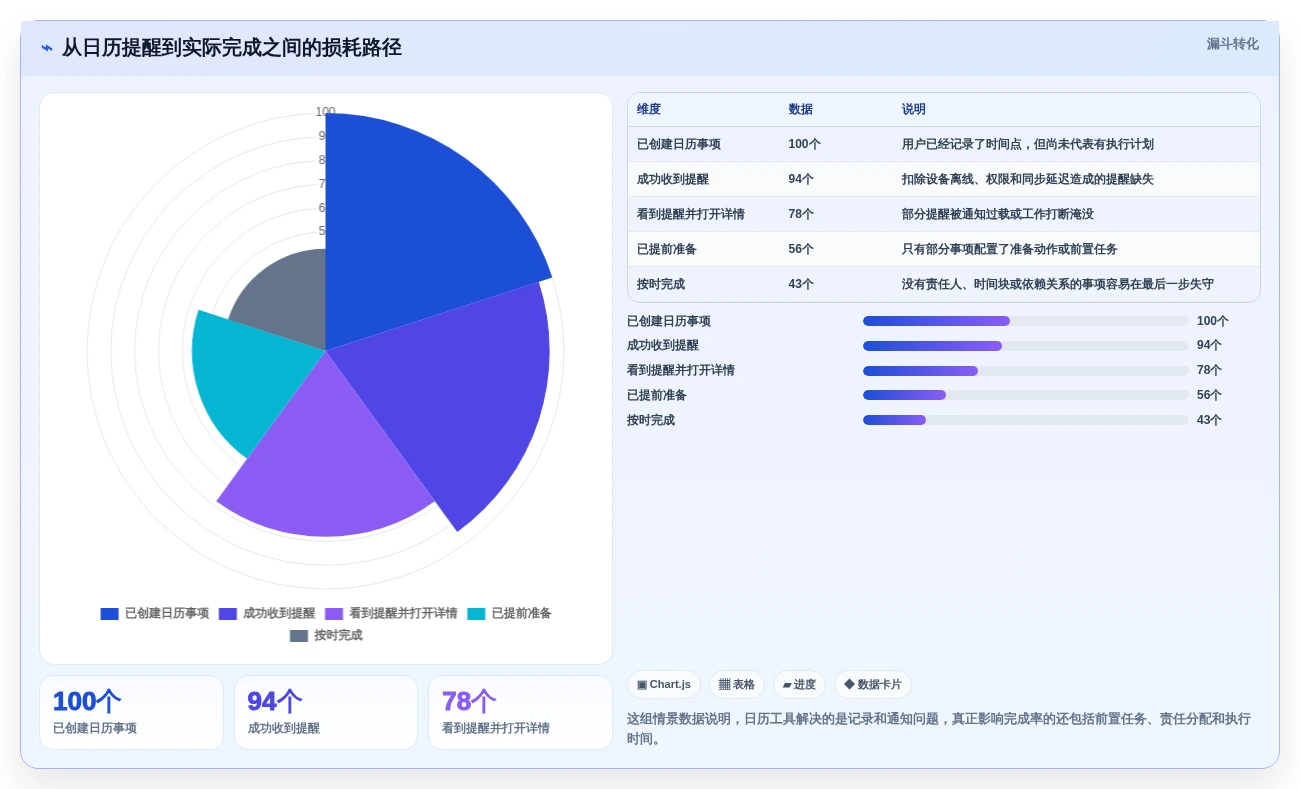The width and height of the screenshot is (1300, 789).
Task: Click the 94个 成功收到提醒 stat card
Action: (x=326, y=712)
